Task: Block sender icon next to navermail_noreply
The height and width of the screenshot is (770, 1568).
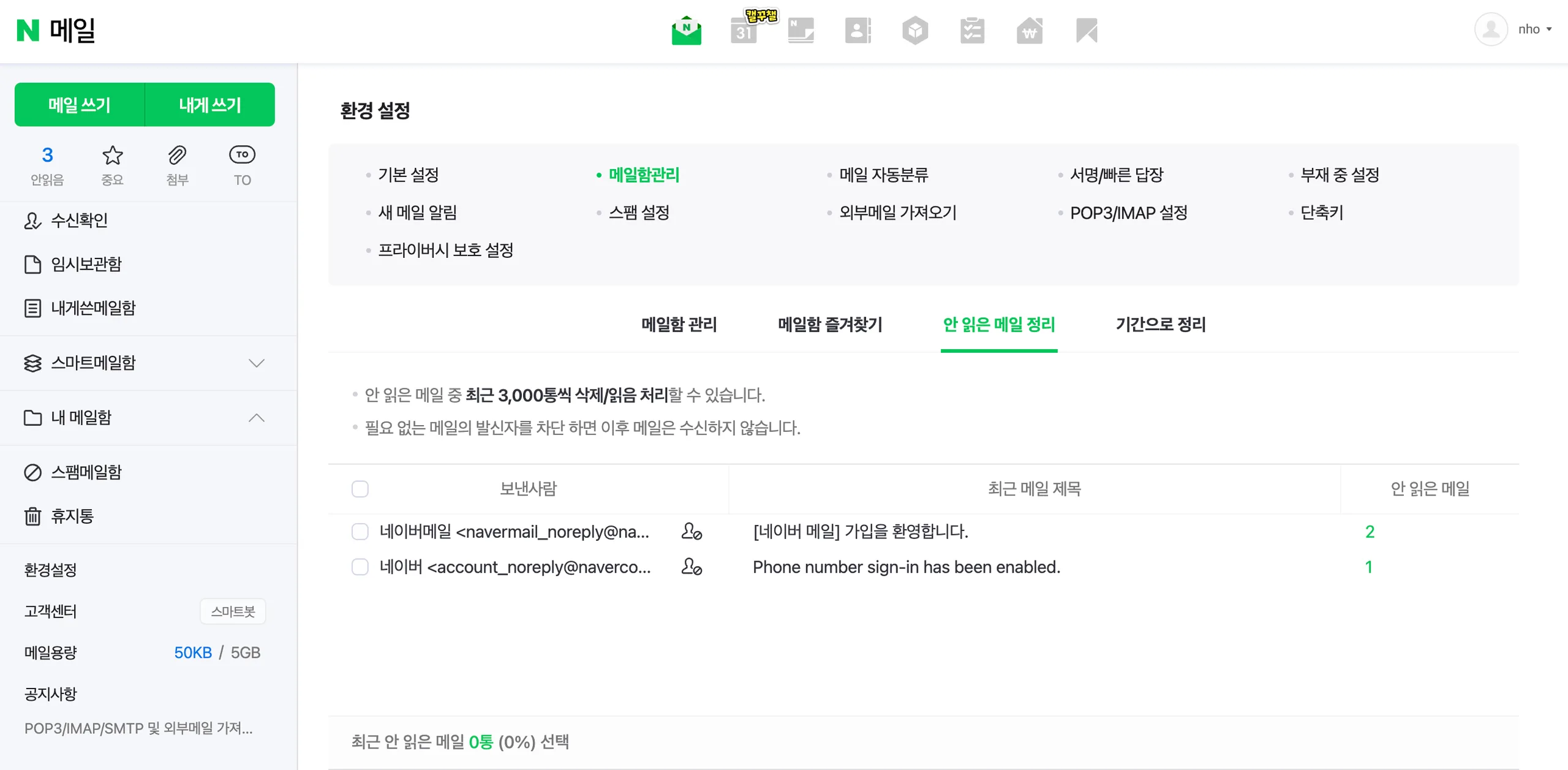Action: click(x=692, y=531)
